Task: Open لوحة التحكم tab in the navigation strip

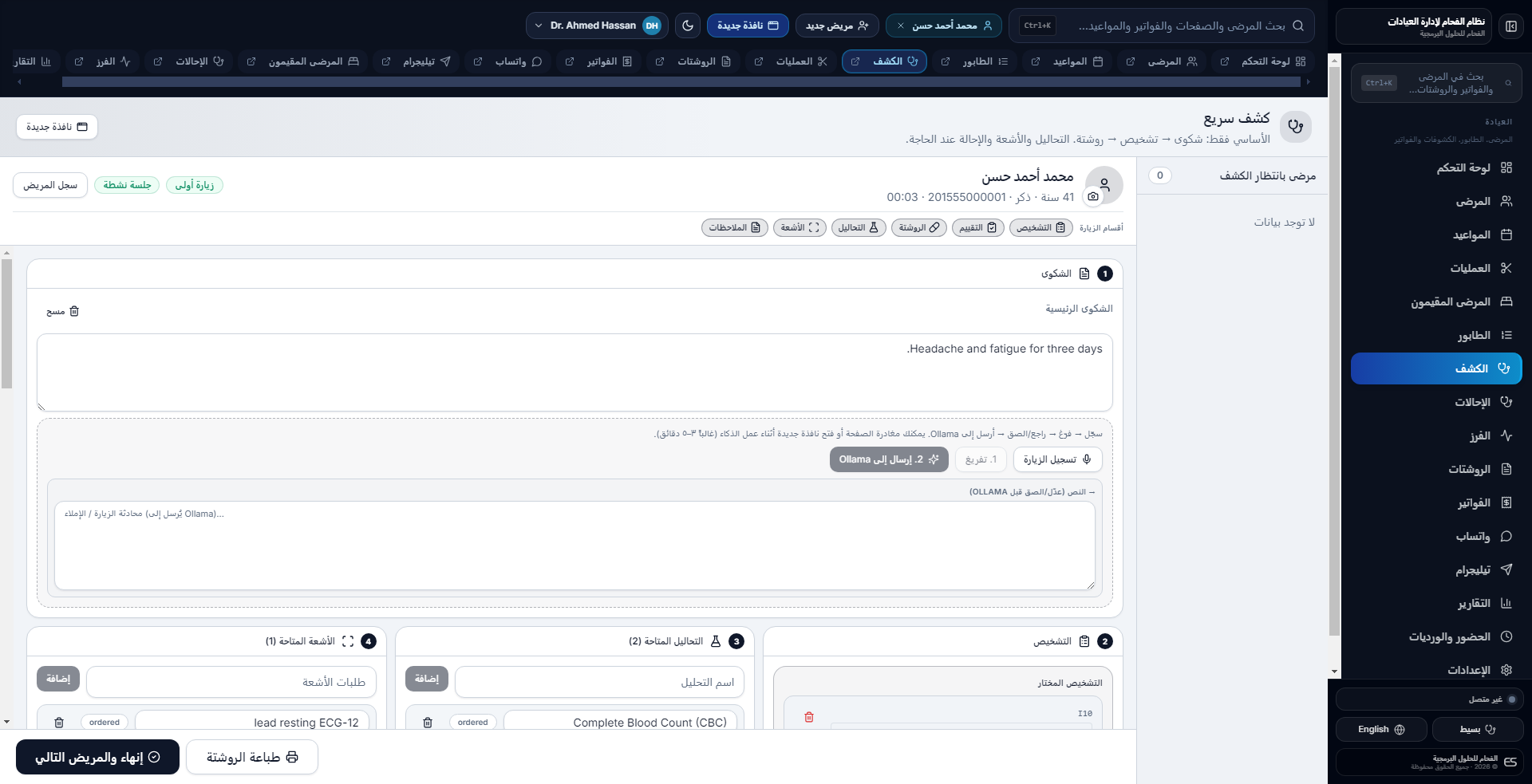Action: point(1274,61)
